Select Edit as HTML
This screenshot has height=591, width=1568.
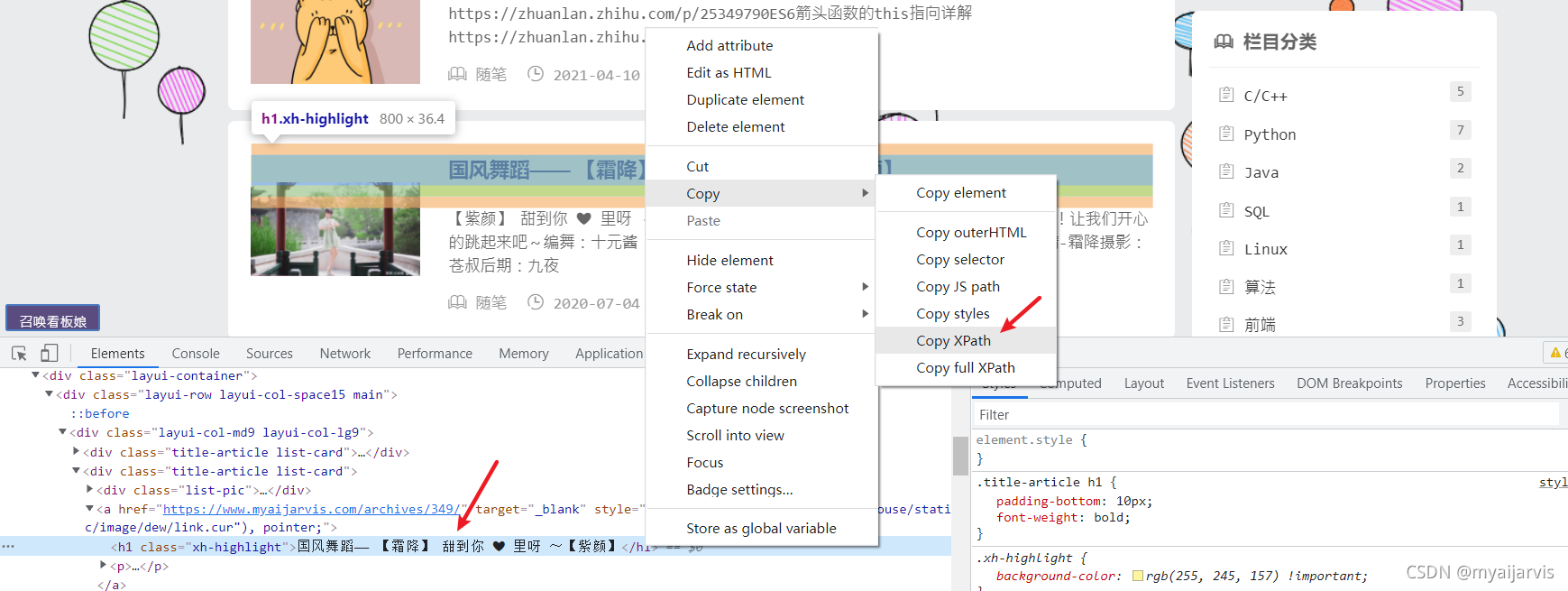[x=762, y=72]
